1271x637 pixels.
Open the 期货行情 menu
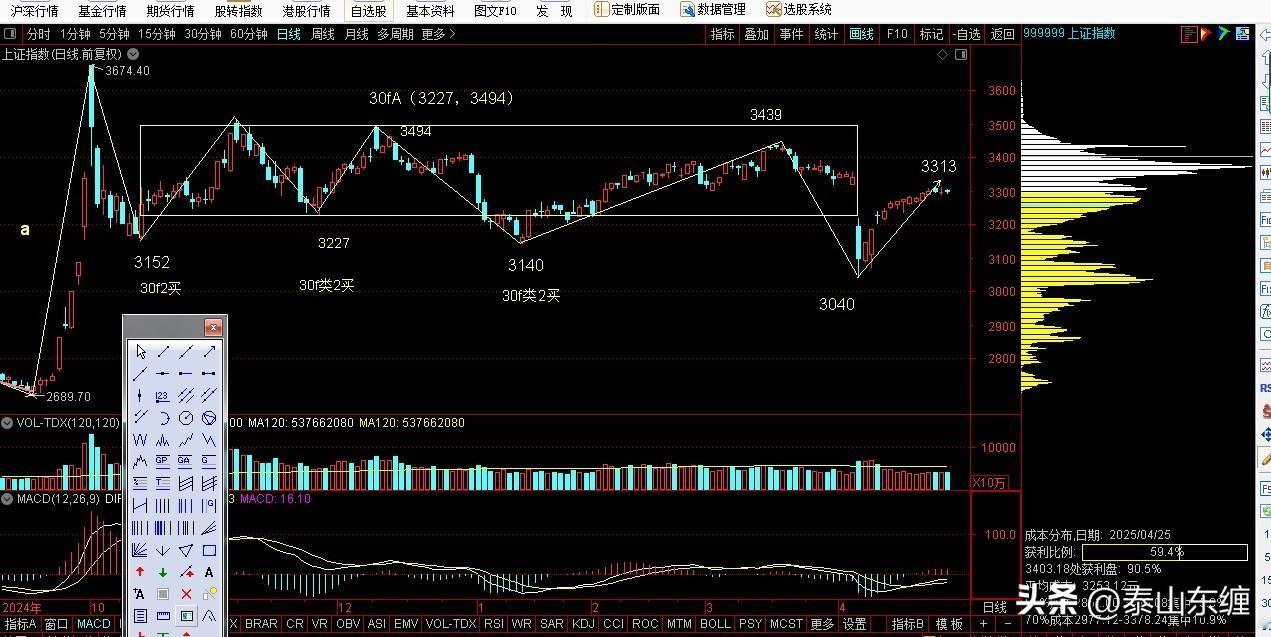coord(170,11)
